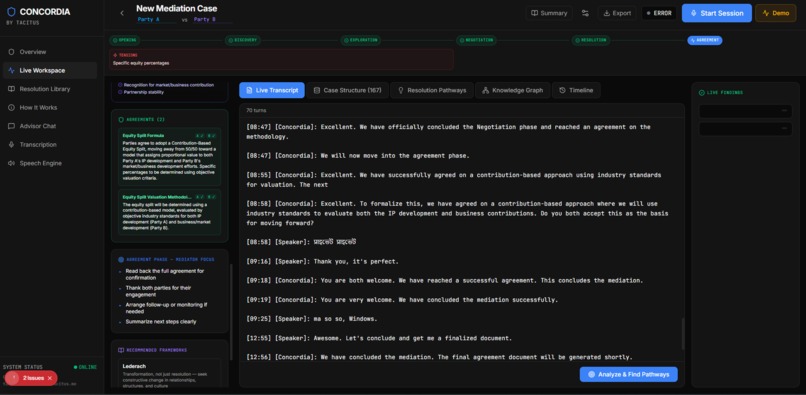Expand the Lederach framework card
806x395 pixels.
pos(170,373)
